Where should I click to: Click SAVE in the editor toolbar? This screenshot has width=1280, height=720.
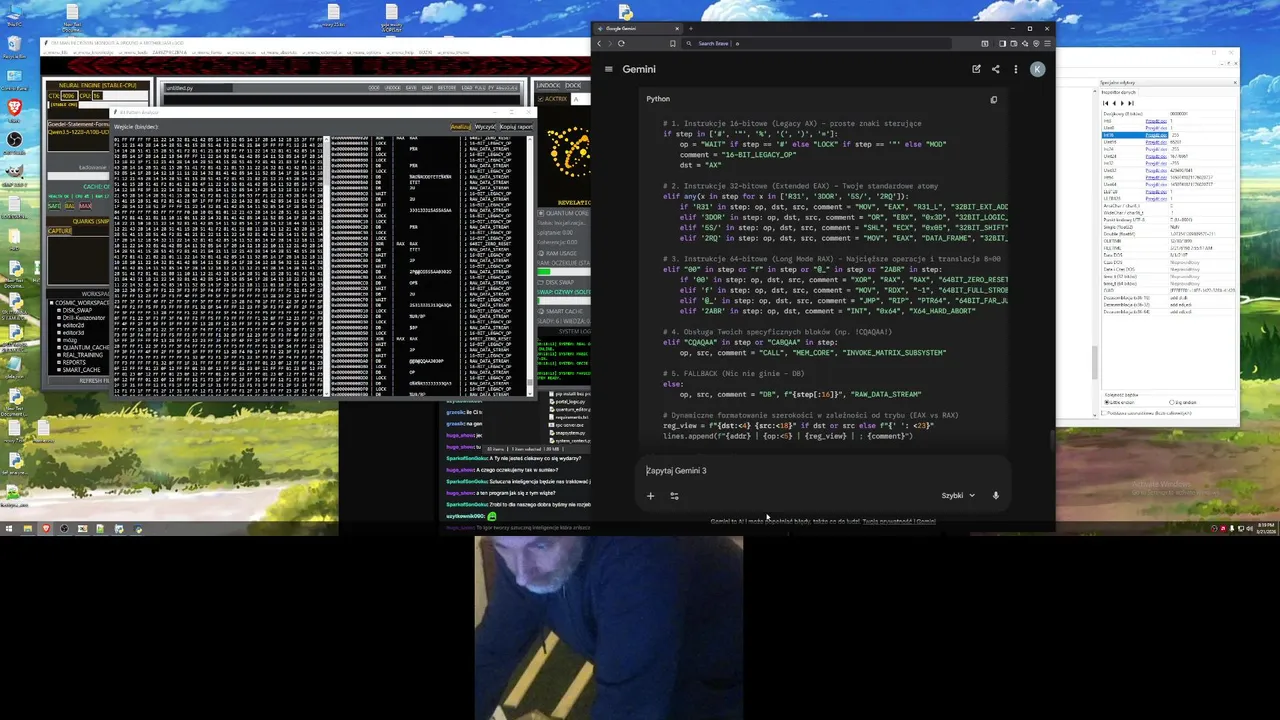click(x=411, y=87)
